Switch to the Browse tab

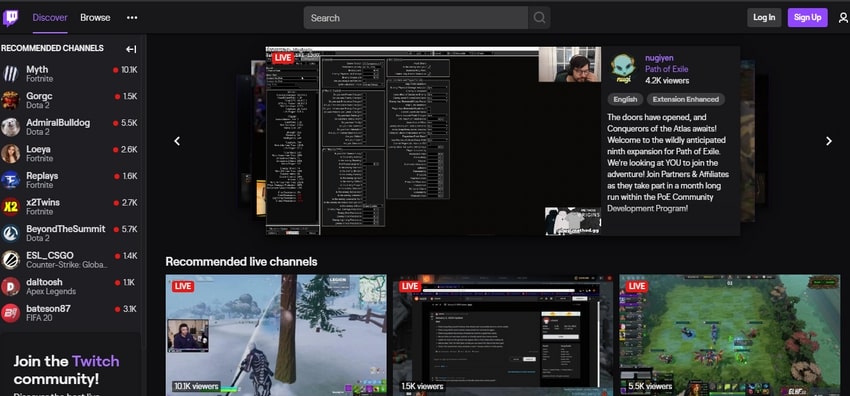95,18
